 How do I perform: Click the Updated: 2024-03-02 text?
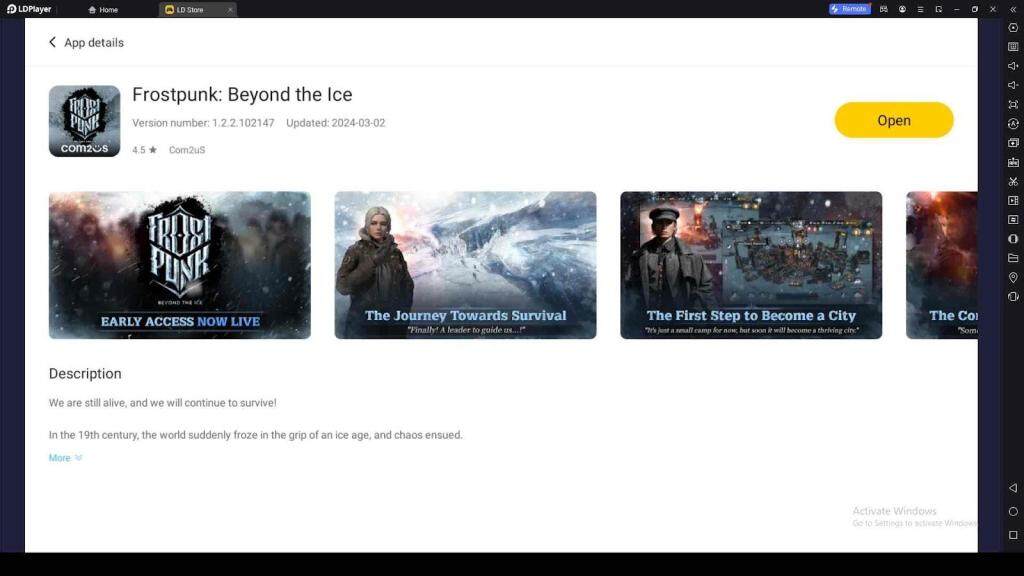pyautogui.click(x=336, y=123)
